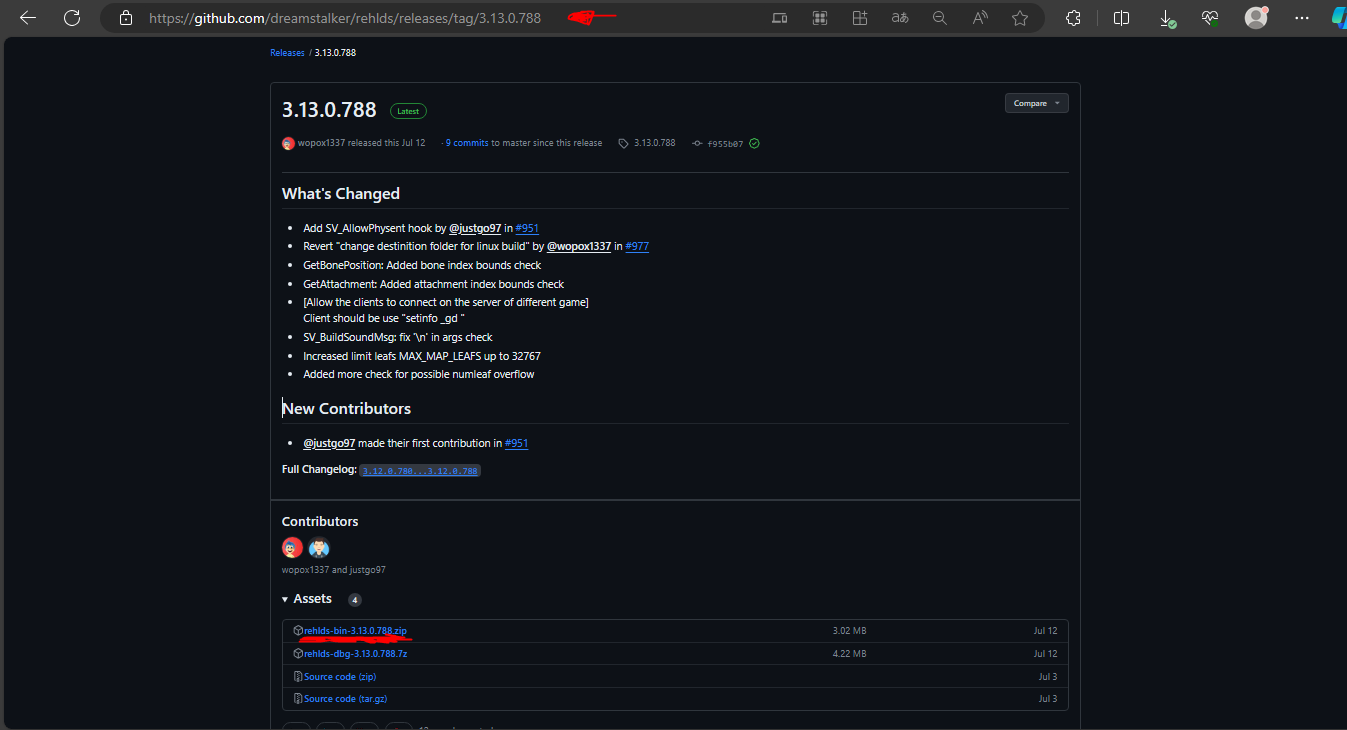Open #951 link under New Contributors
Viewport: 1347px width, 730px height.
pos(516,443)
